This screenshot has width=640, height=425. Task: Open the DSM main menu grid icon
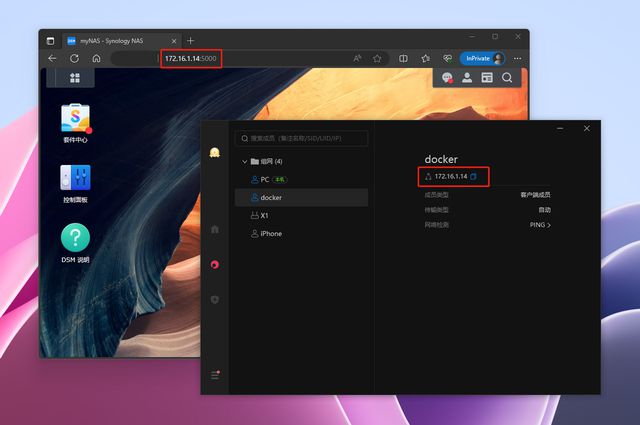point(75,77)
